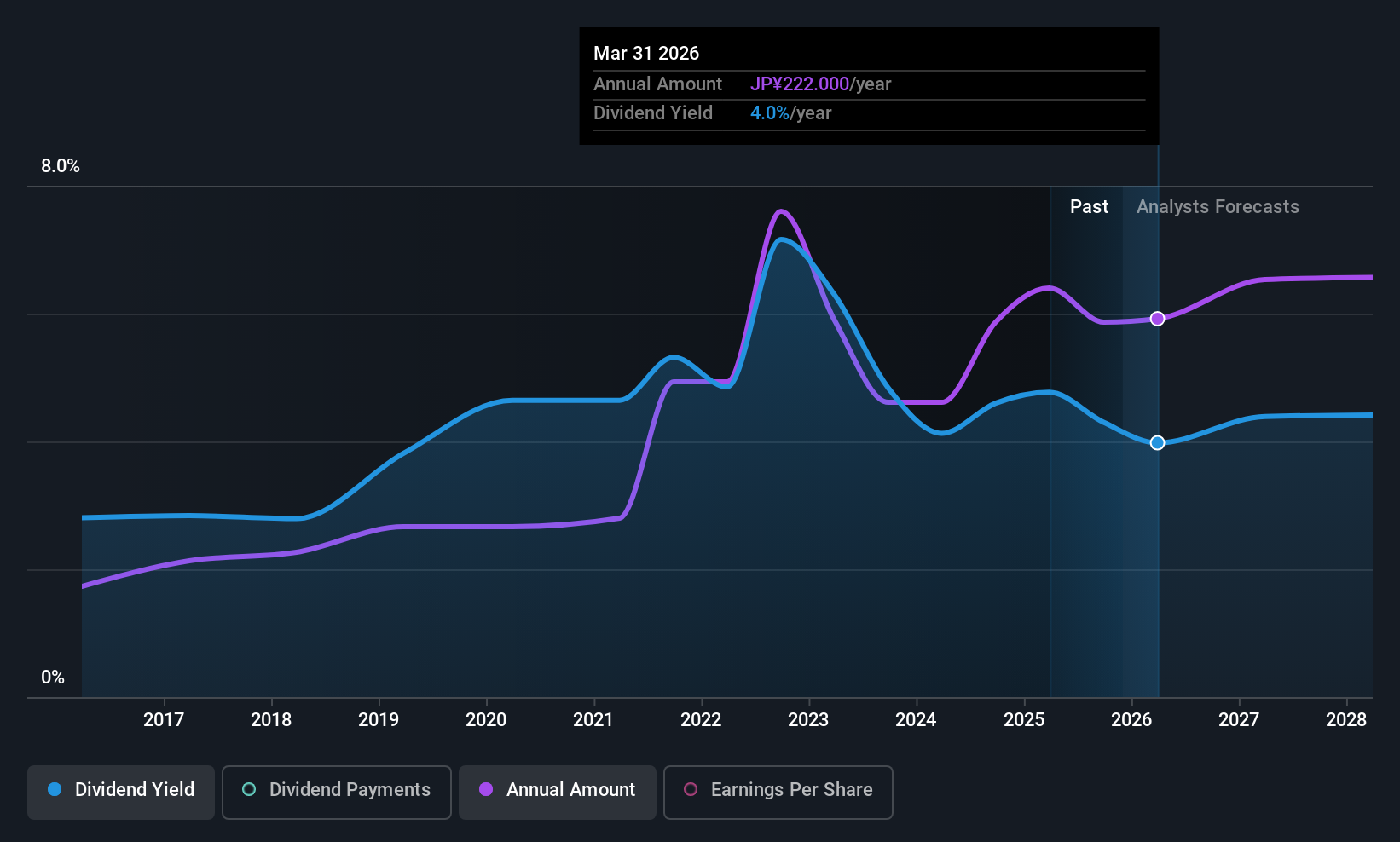Click the JP¥222.000 annual amount value
This screenshot has height=842, width=1400.
click(x=799, y=84)
